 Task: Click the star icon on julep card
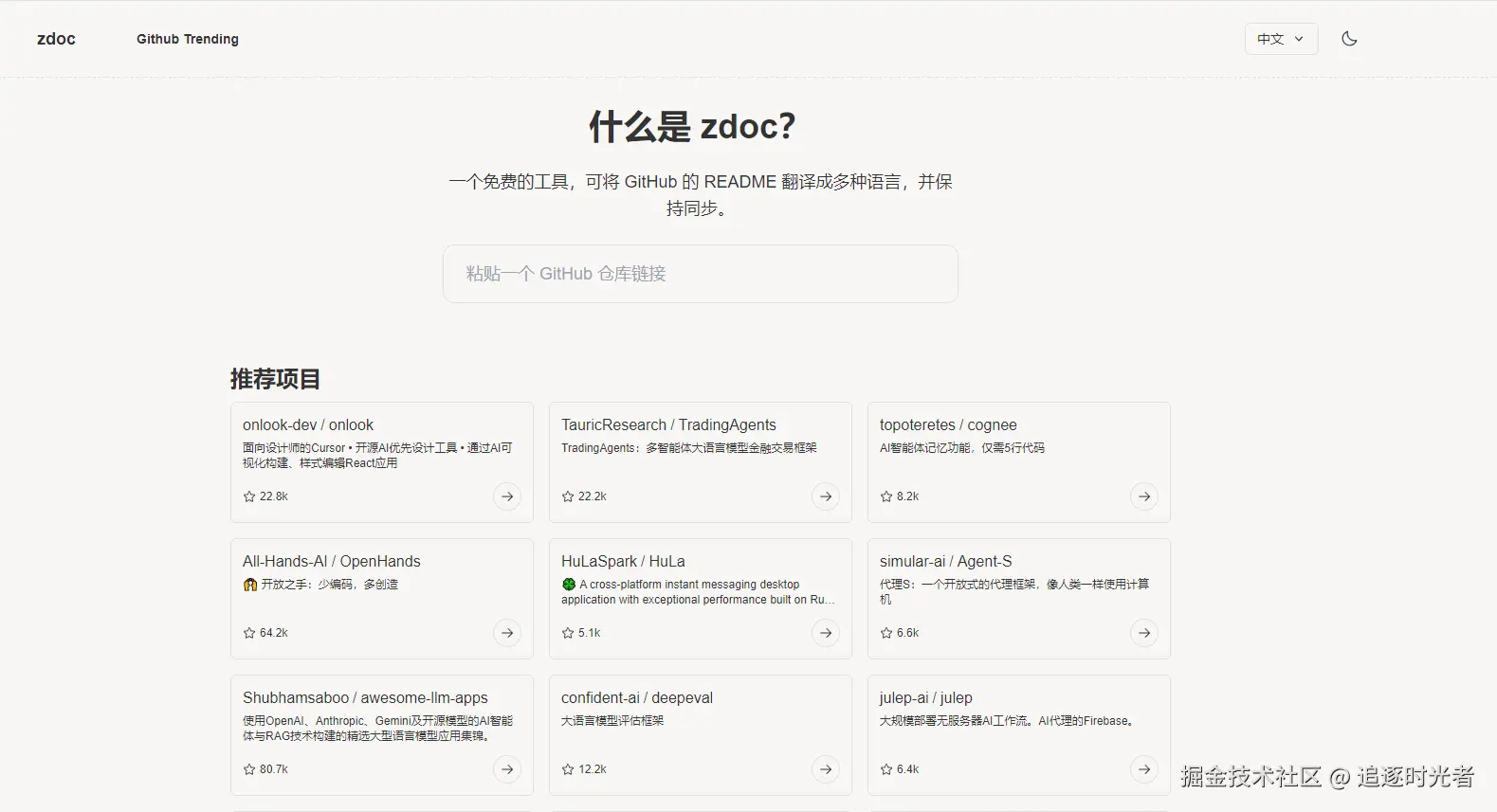[886, 769]
